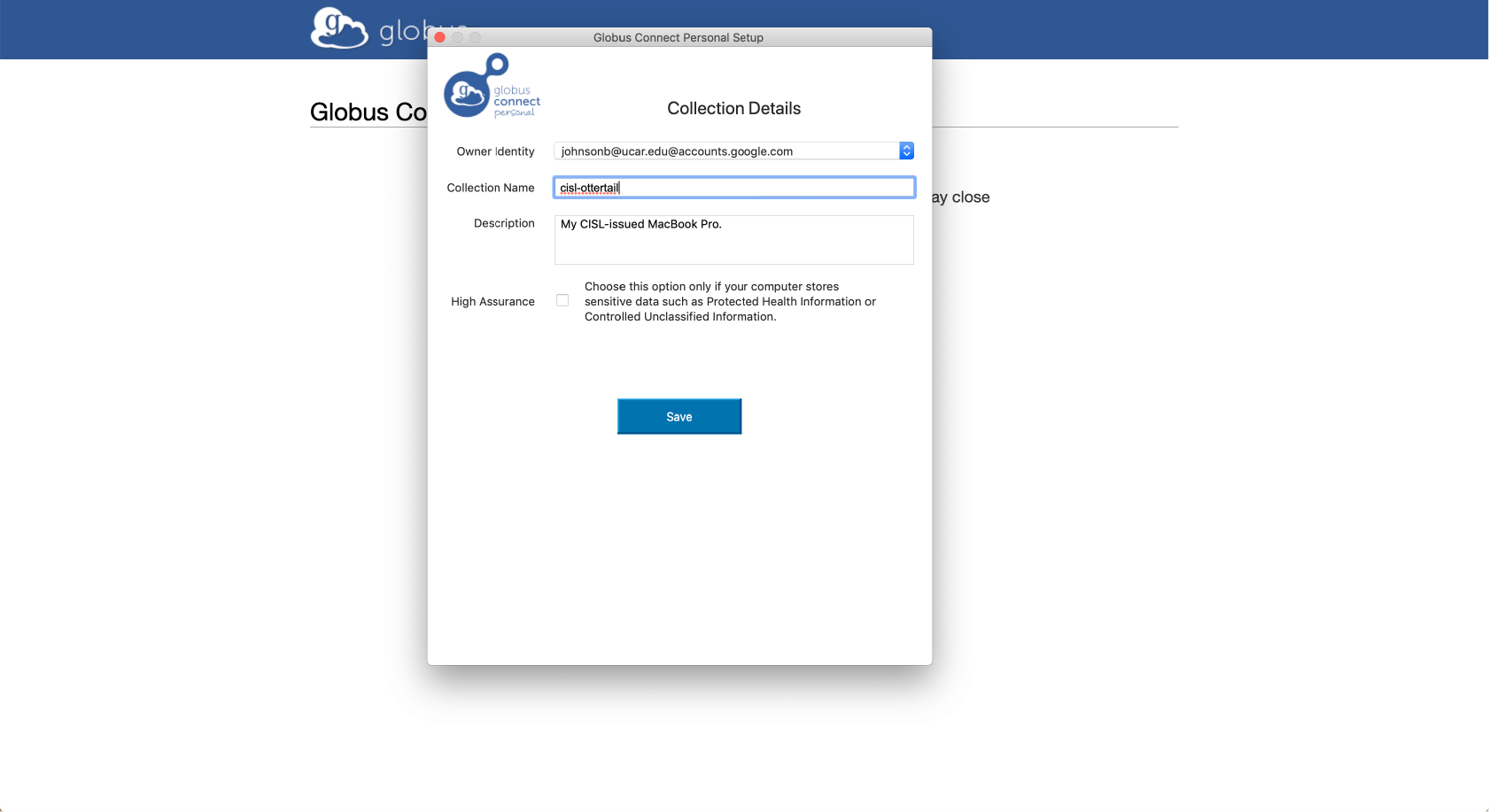The width and height of the screenshot is (1489, 812).
Task: Click the blue up-down arrows of Owner Identity
Action: click(906, 151)
